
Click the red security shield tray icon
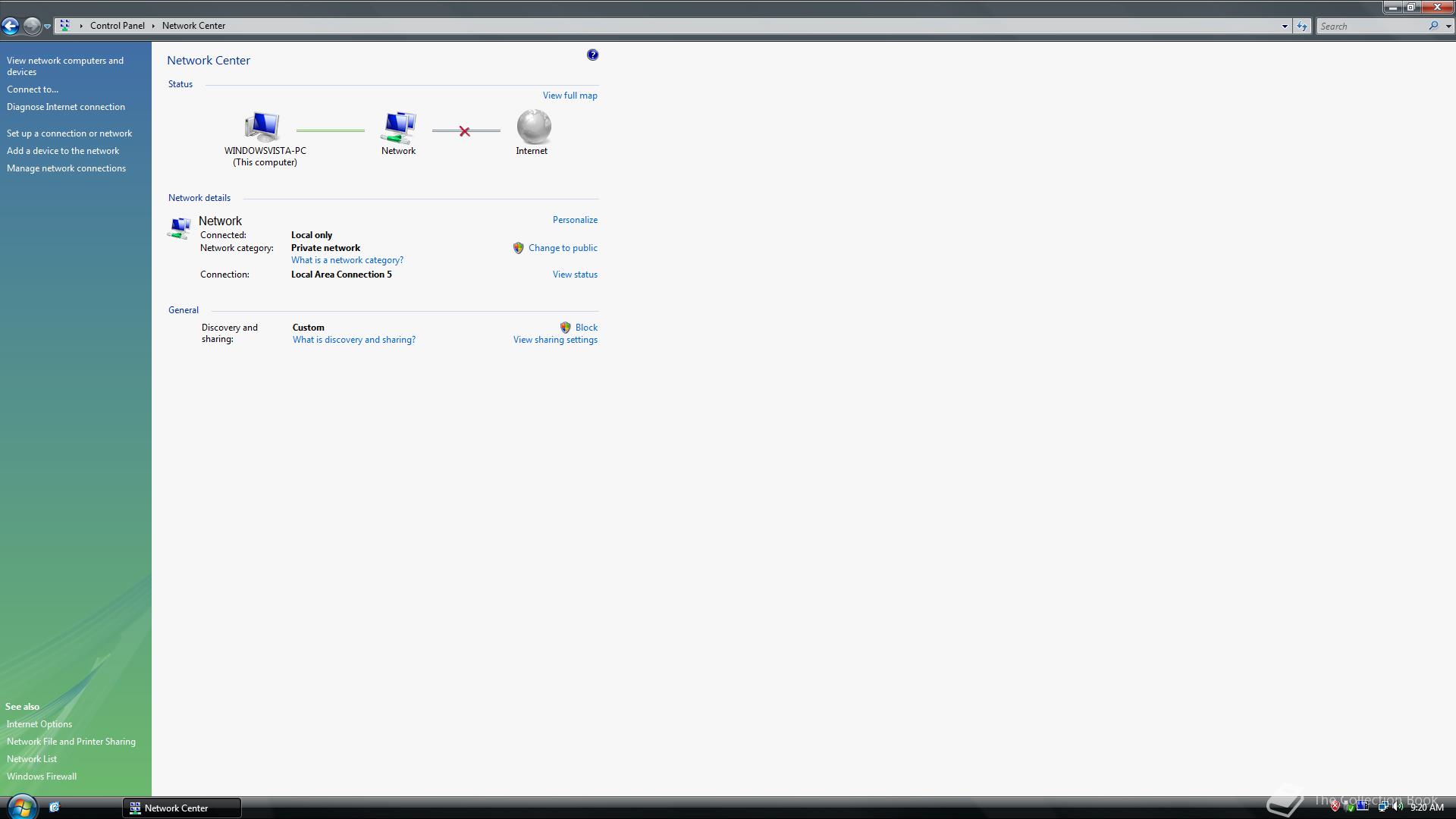point(1335,807)
